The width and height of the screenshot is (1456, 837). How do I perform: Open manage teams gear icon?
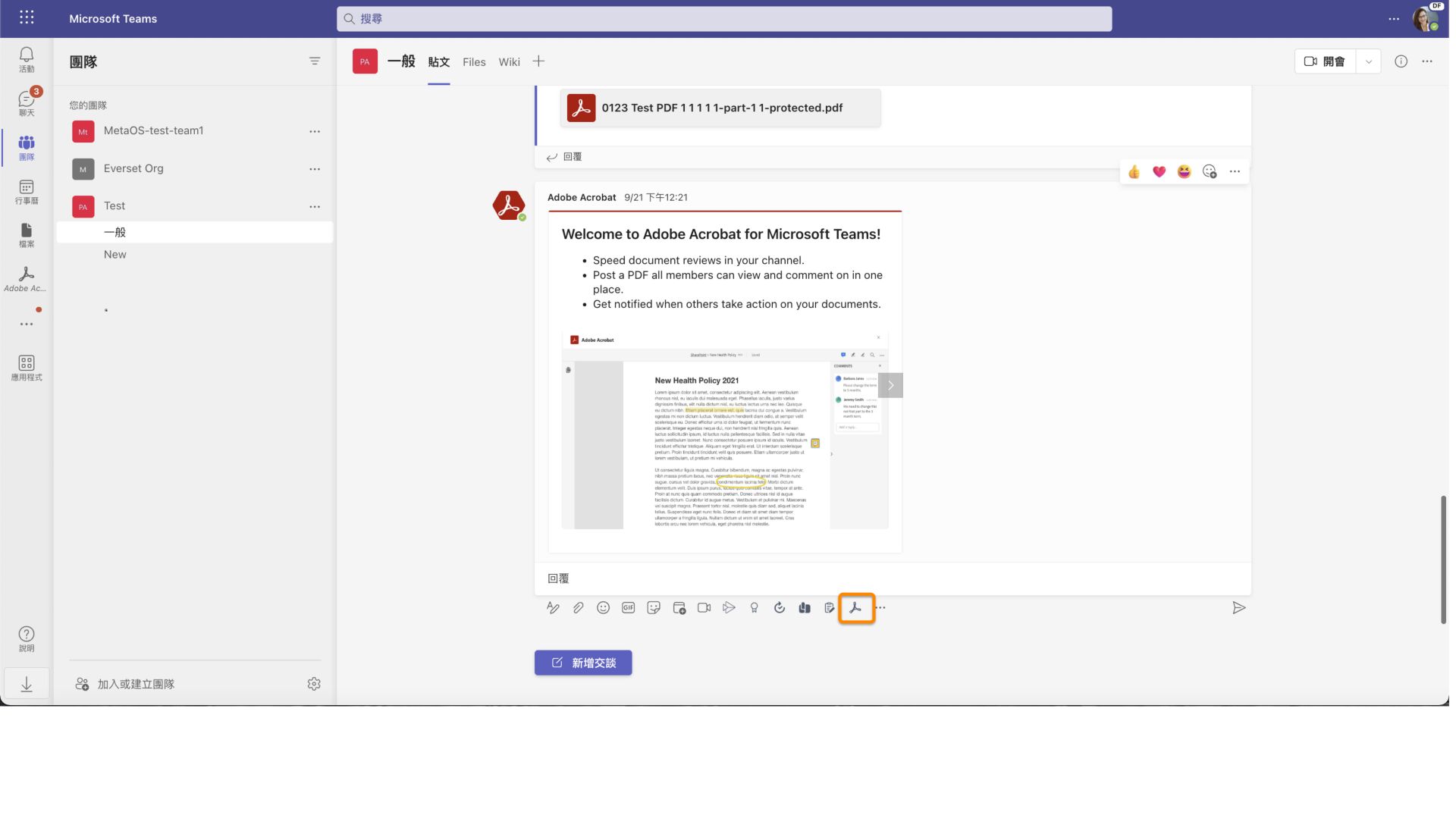314,684
